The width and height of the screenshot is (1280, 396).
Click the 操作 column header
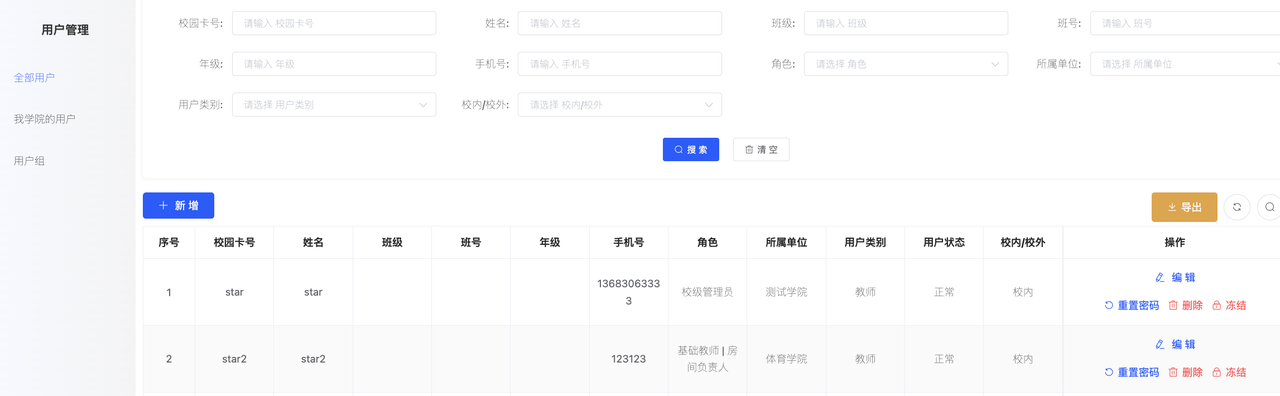click(x=1175, y=243)
